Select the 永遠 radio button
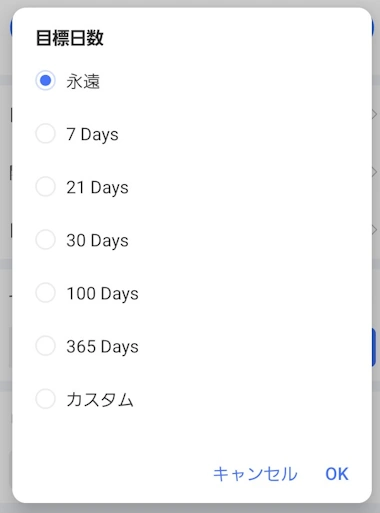This screenshot has width=380, height=513. click(x=45, y=80)
